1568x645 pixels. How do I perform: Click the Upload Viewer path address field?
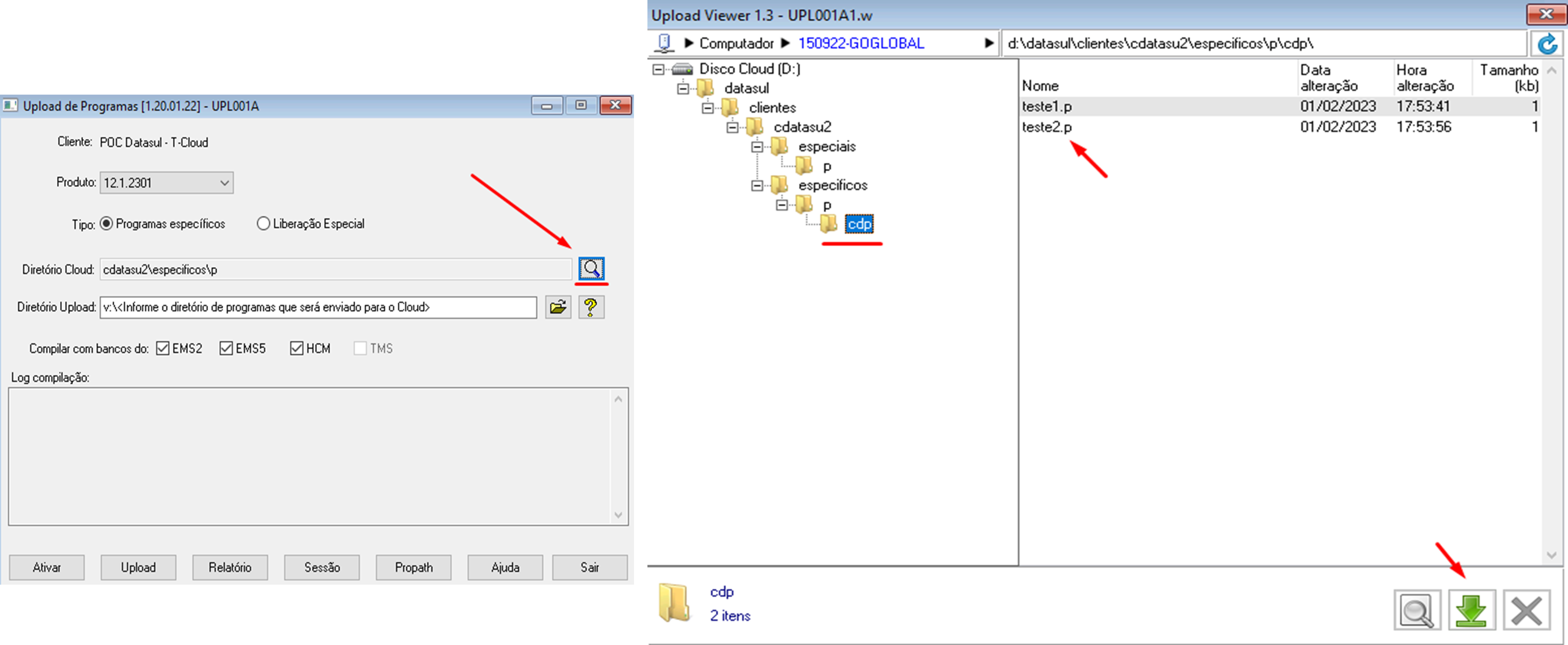[1264, 44]
